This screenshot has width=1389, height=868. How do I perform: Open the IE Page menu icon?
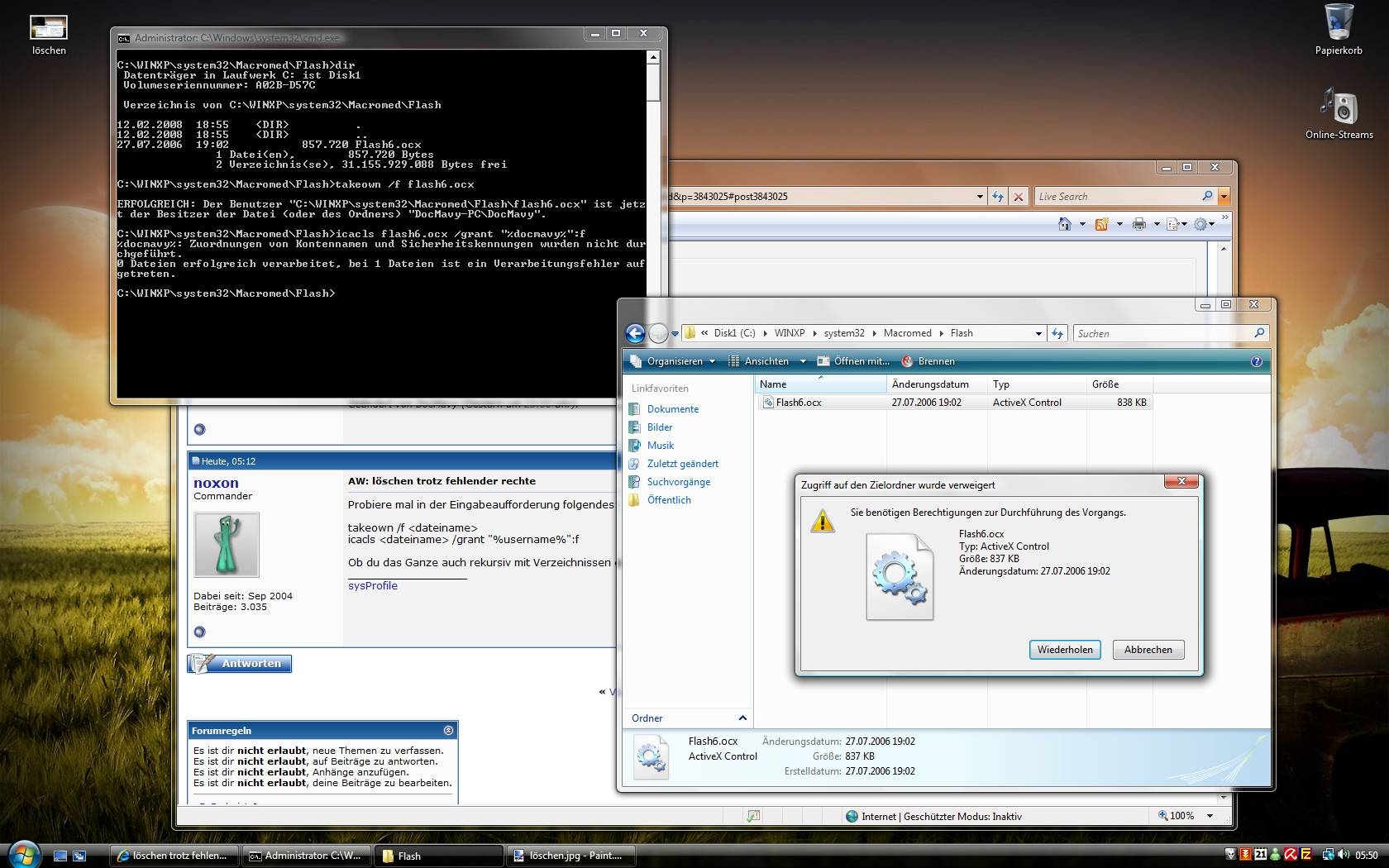(1172, 224)
